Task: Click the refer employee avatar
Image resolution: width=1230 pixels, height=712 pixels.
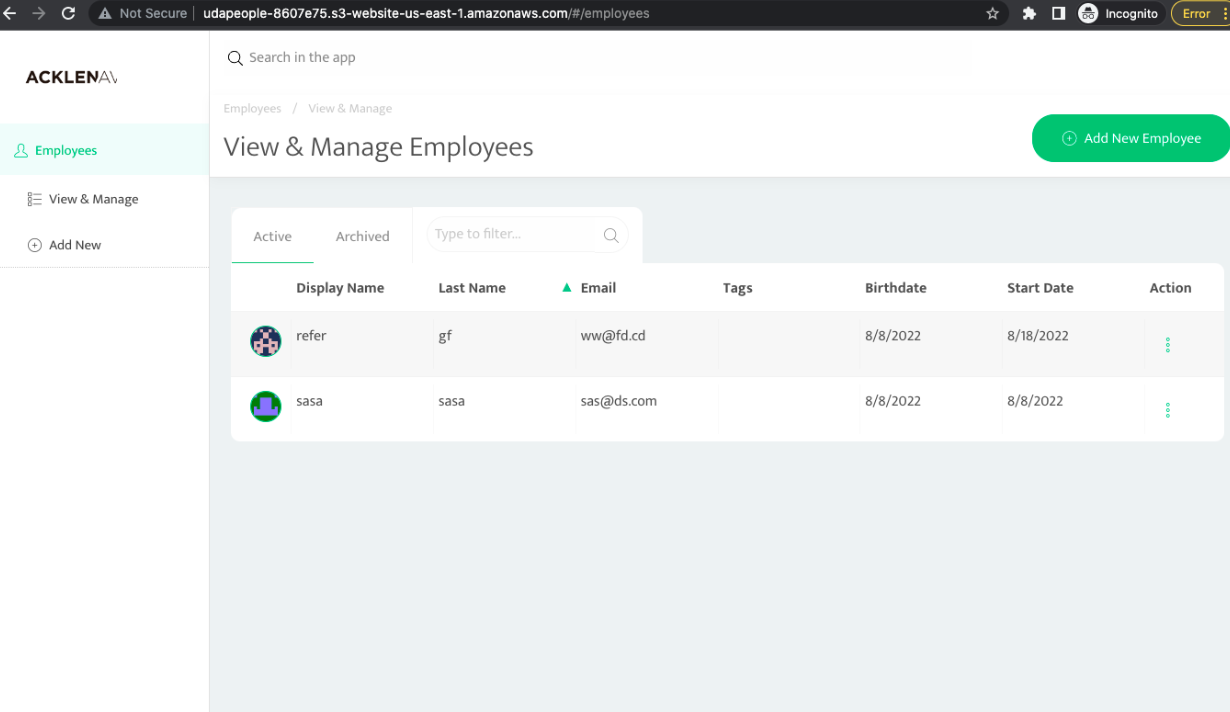Action: [265, 342]
